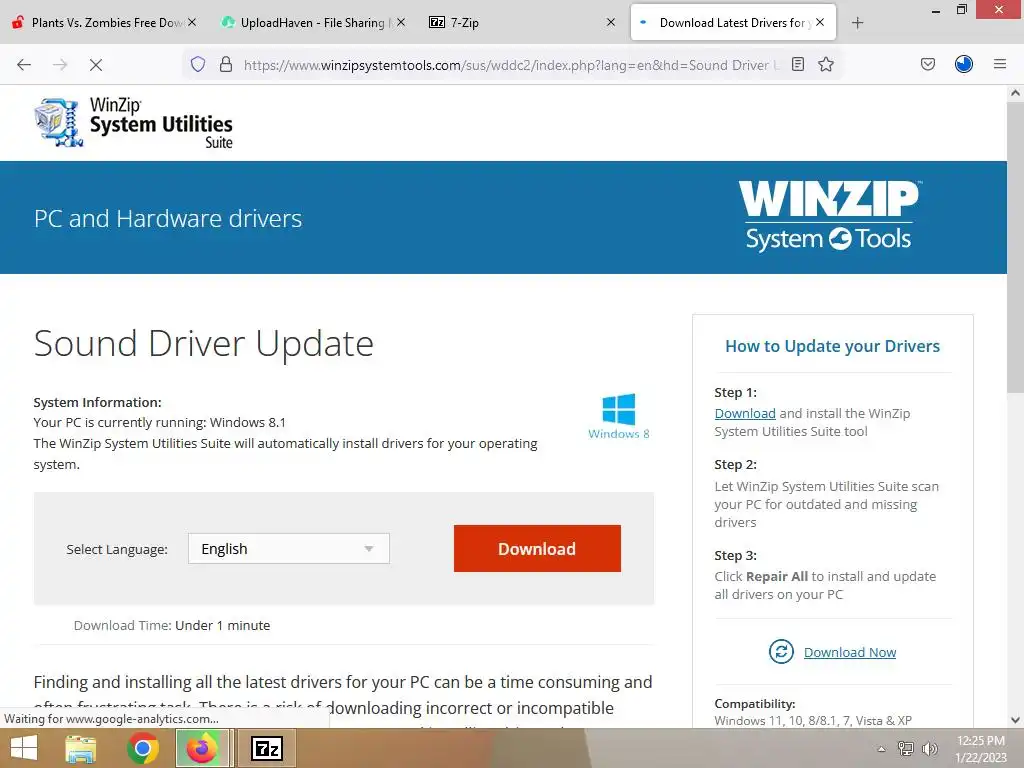Click the Sound Driver Update heading
Screen dimensions: 1024x768
pyautogui.click(x=203, y=343)
